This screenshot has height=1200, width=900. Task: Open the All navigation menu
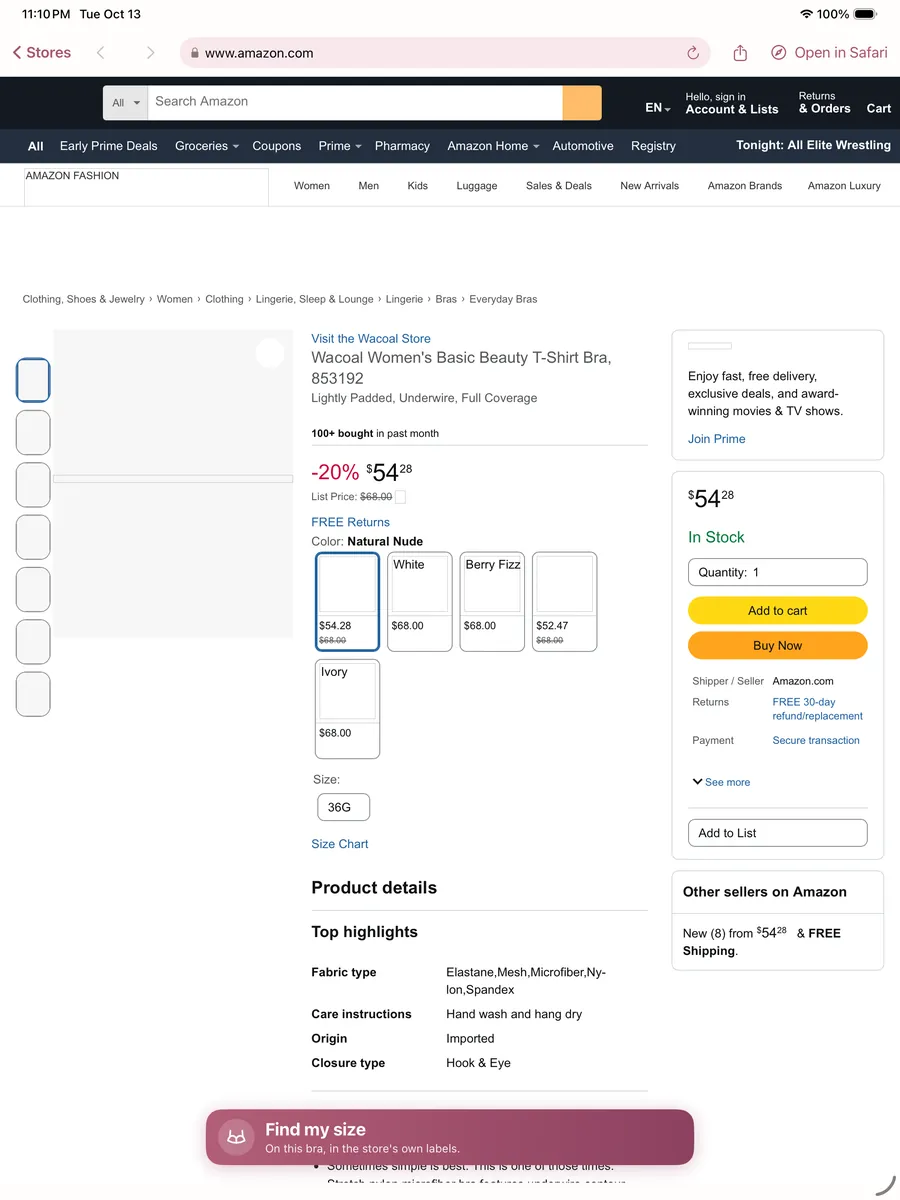point(36,146)
